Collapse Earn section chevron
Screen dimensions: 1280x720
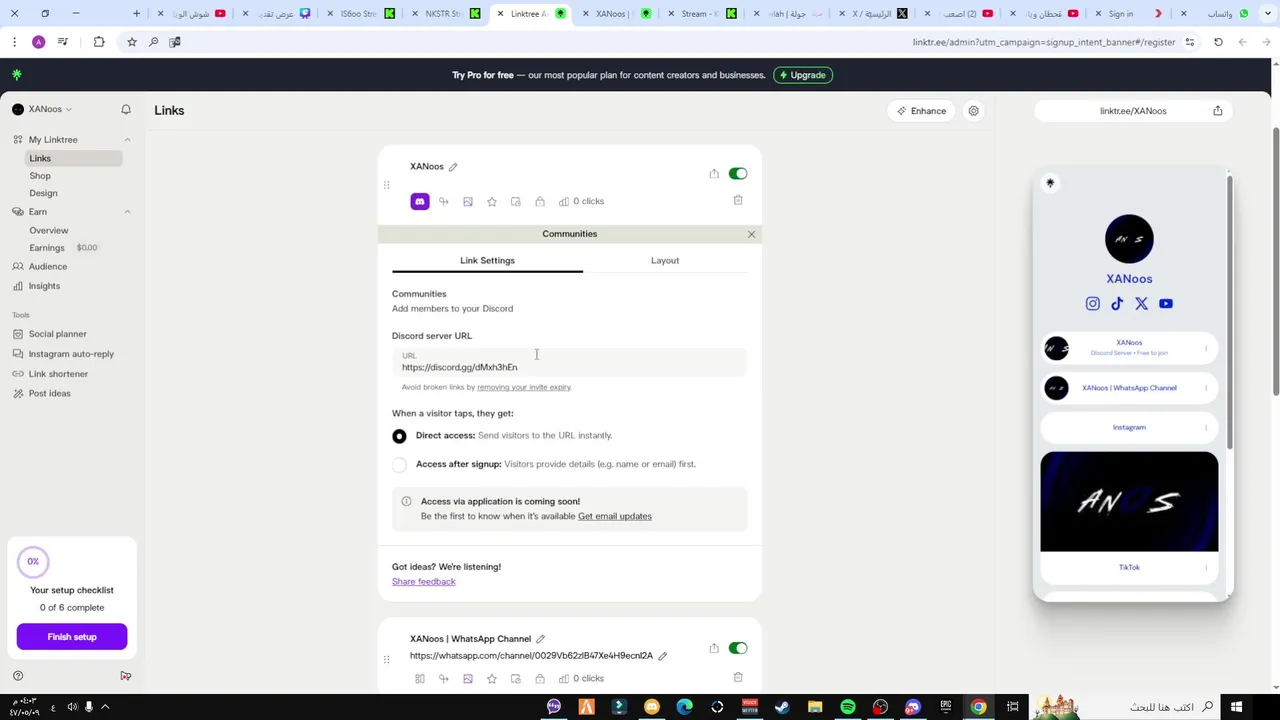(127, 212)
